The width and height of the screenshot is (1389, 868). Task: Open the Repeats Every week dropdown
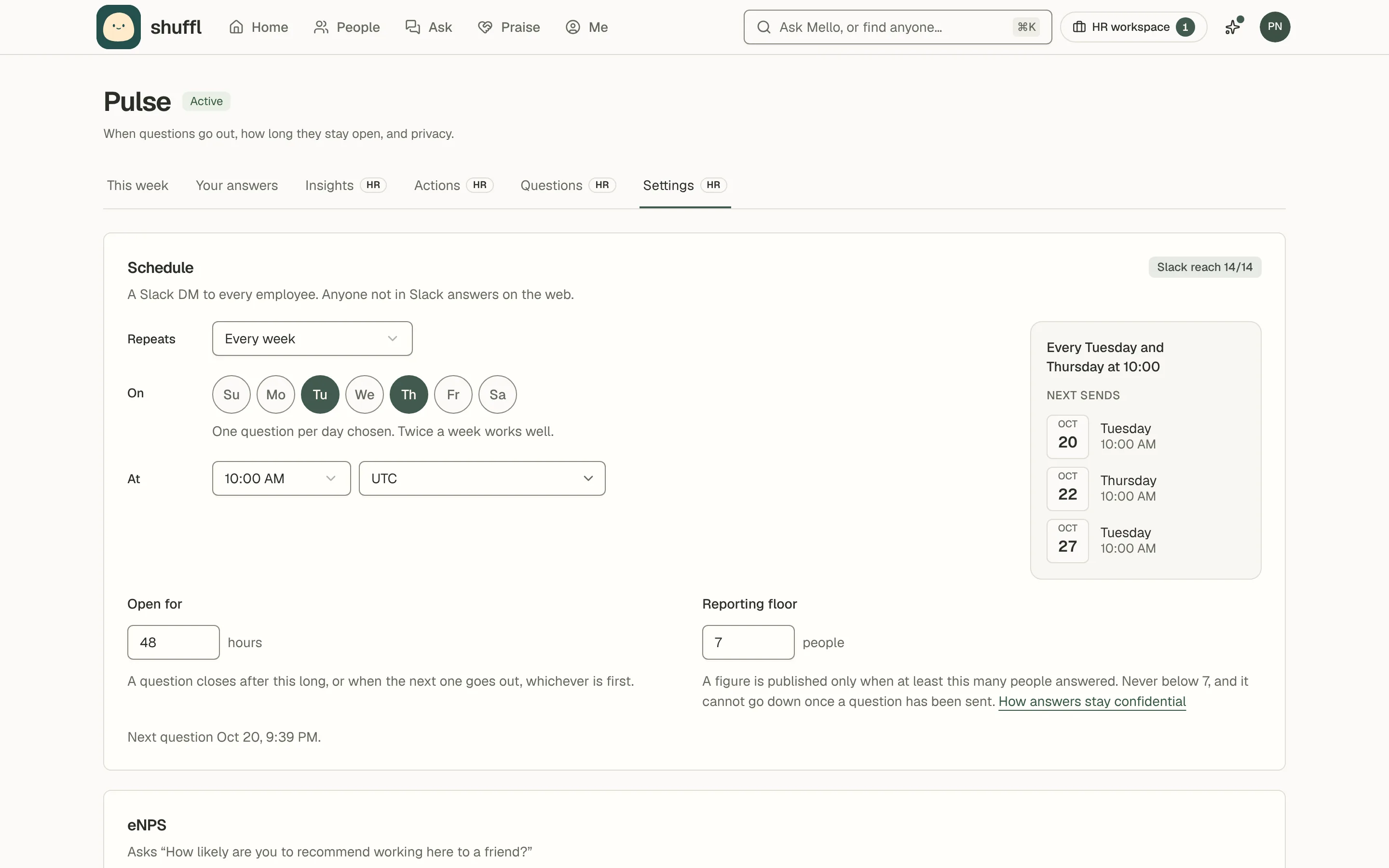pos(312,339)
